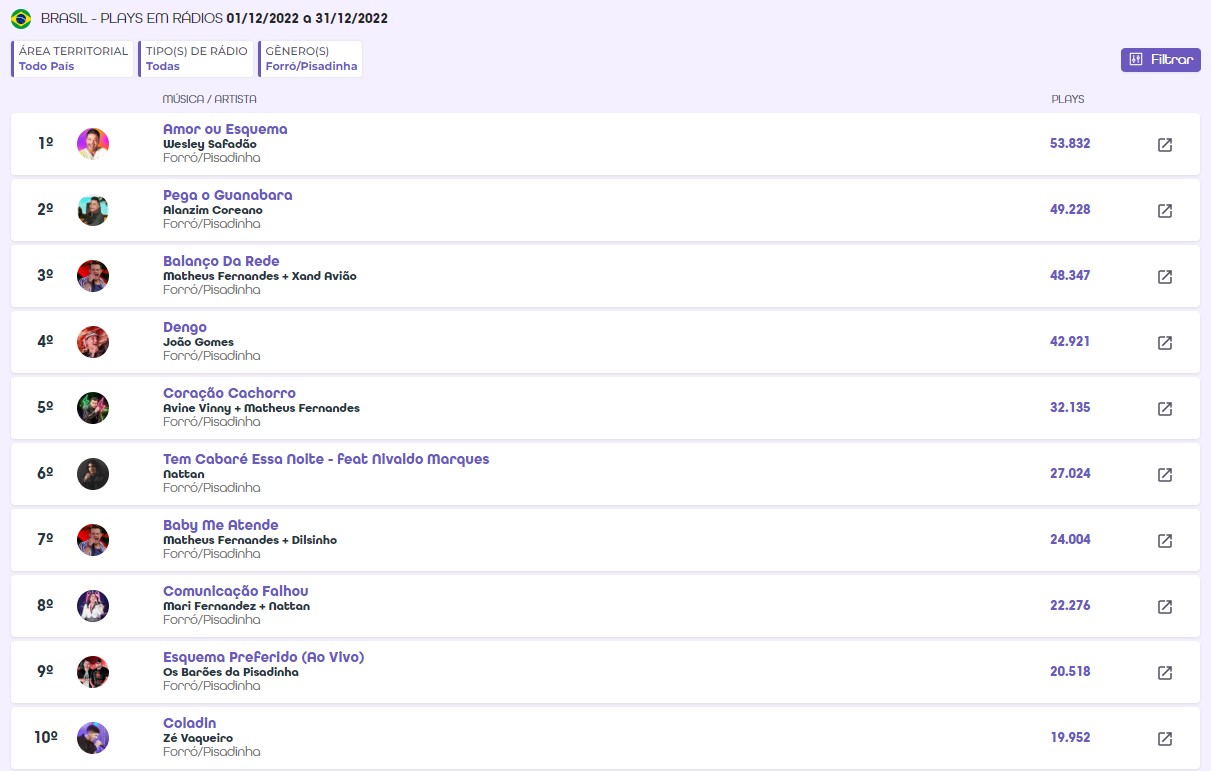Click Wesley Safadão's avatar thumbnail
The image size is (1211, 771).
pos(93,144)
